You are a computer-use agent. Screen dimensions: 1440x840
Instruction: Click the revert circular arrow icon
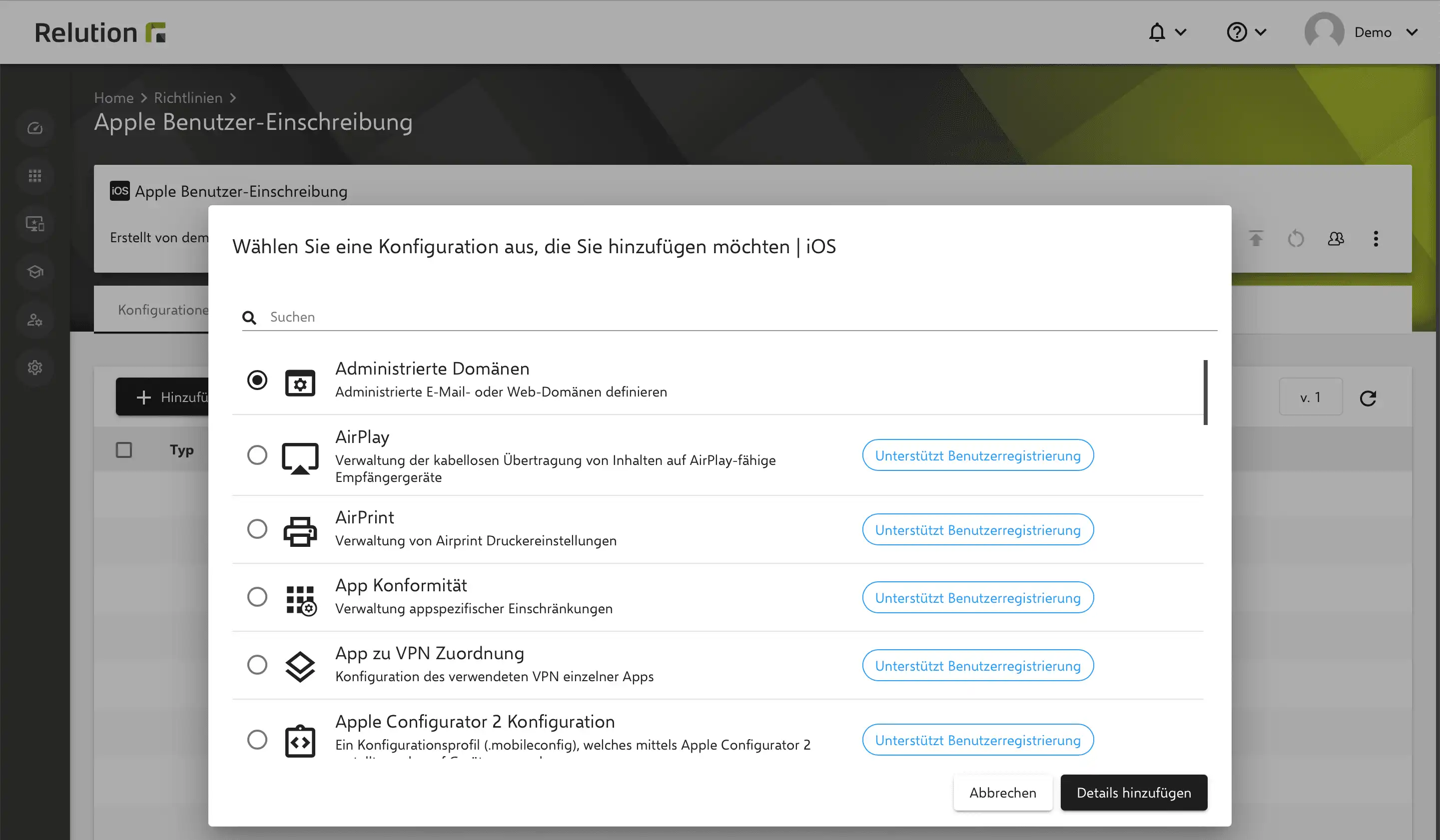coord(1296,238)
